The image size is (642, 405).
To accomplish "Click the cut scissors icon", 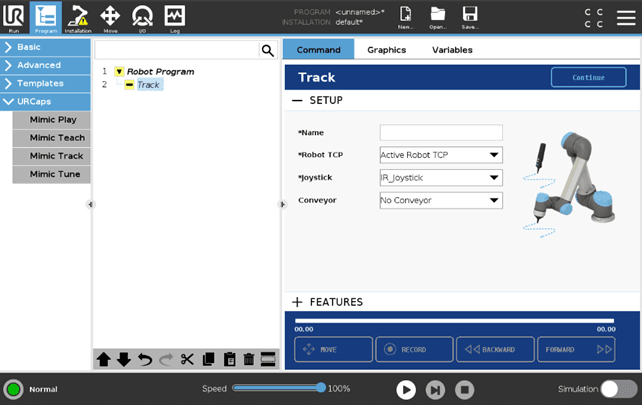I will click(x=187, y=359).
